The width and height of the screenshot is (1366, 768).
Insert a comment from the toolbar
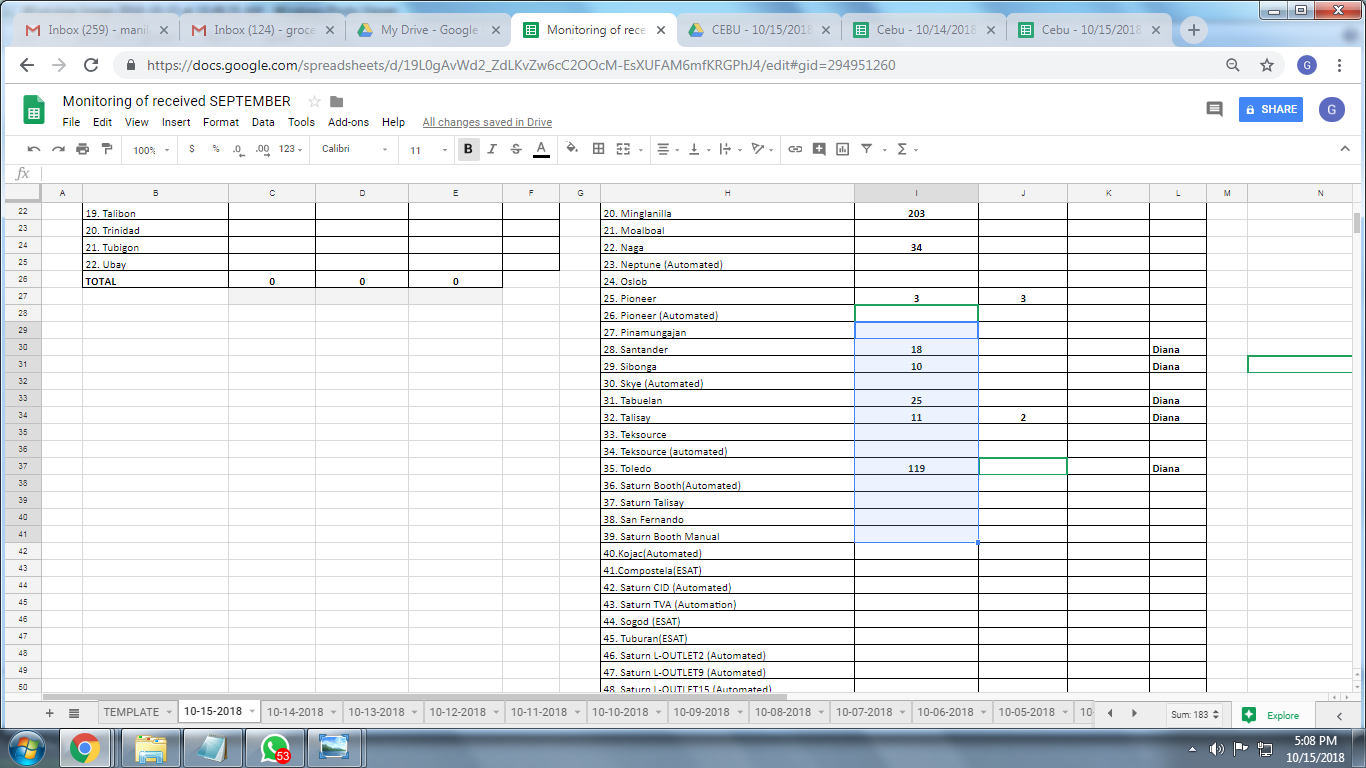tap(819, 149)
